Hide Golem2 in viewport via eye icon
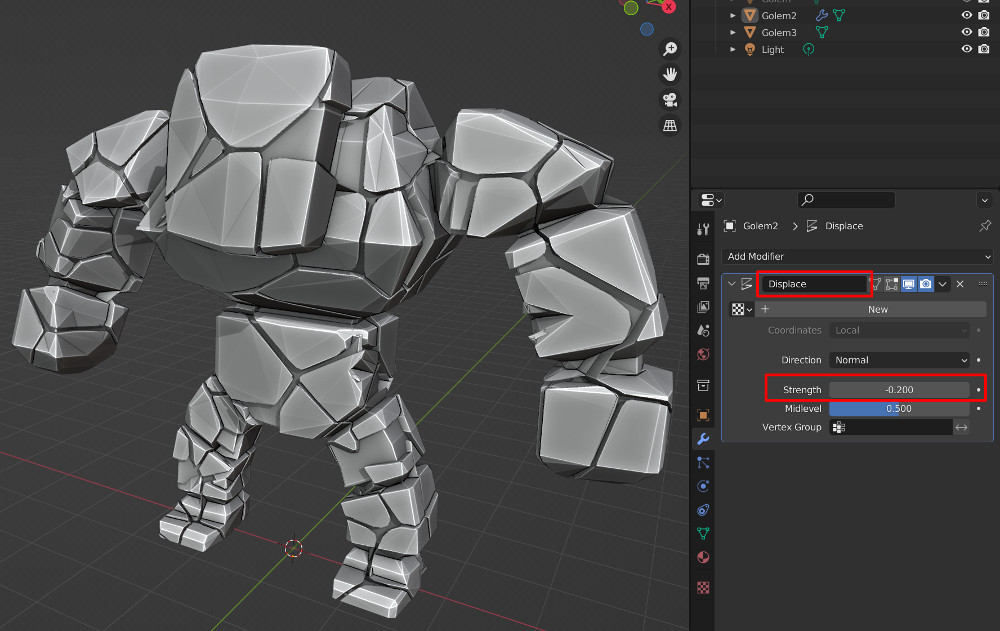Image resolution: width=1000 pixels, height=631 pixels. 967,16
